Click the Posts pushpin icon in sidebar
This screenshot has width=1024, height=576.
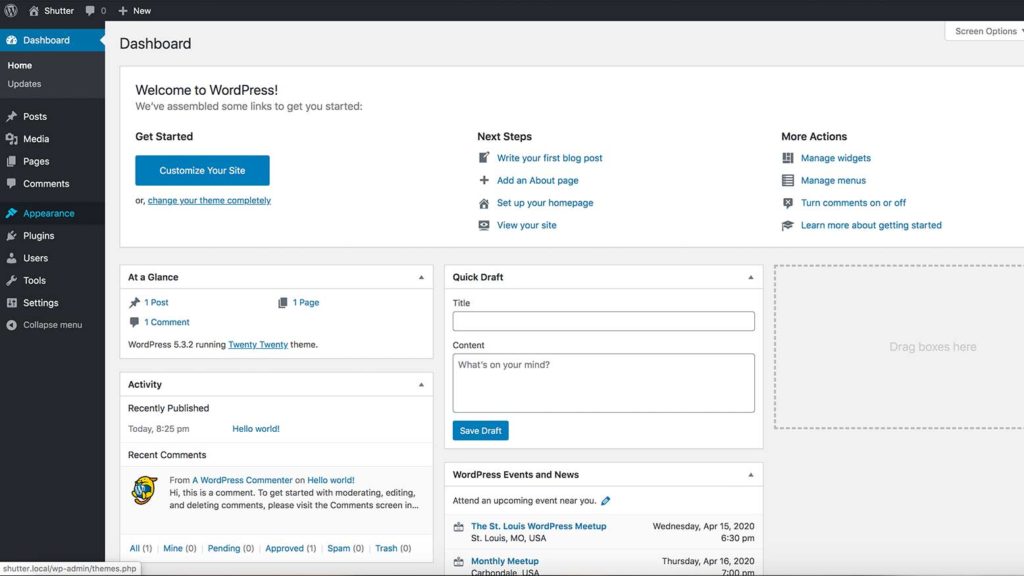12,116
